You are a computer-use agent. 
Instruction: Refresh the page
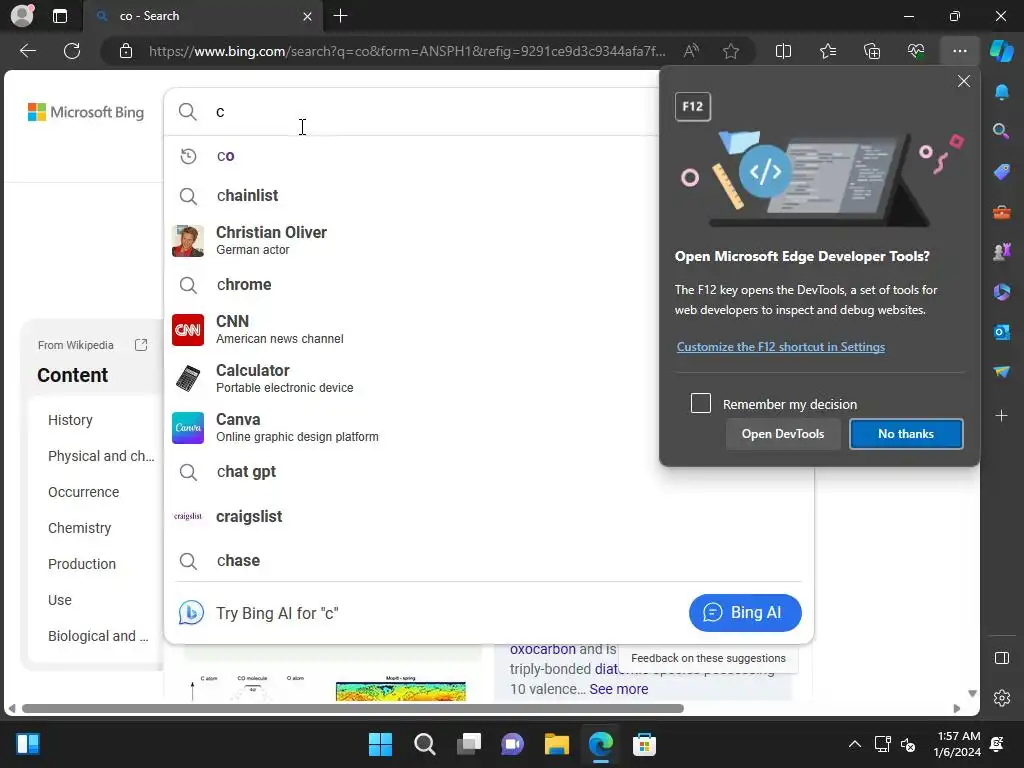72,51
